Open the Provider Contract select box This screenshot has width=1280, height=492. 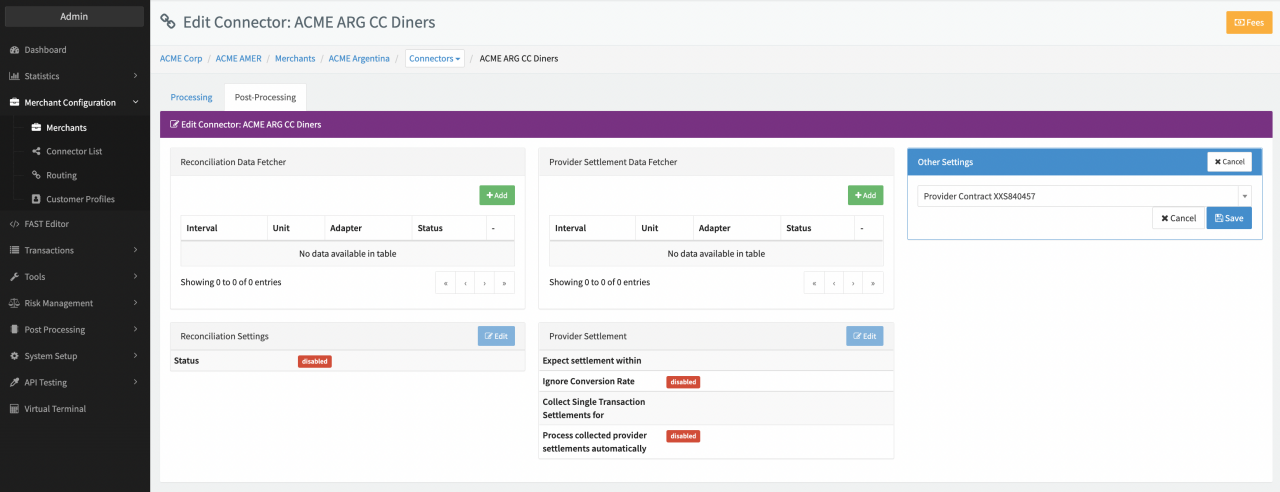click(1083, 196)
